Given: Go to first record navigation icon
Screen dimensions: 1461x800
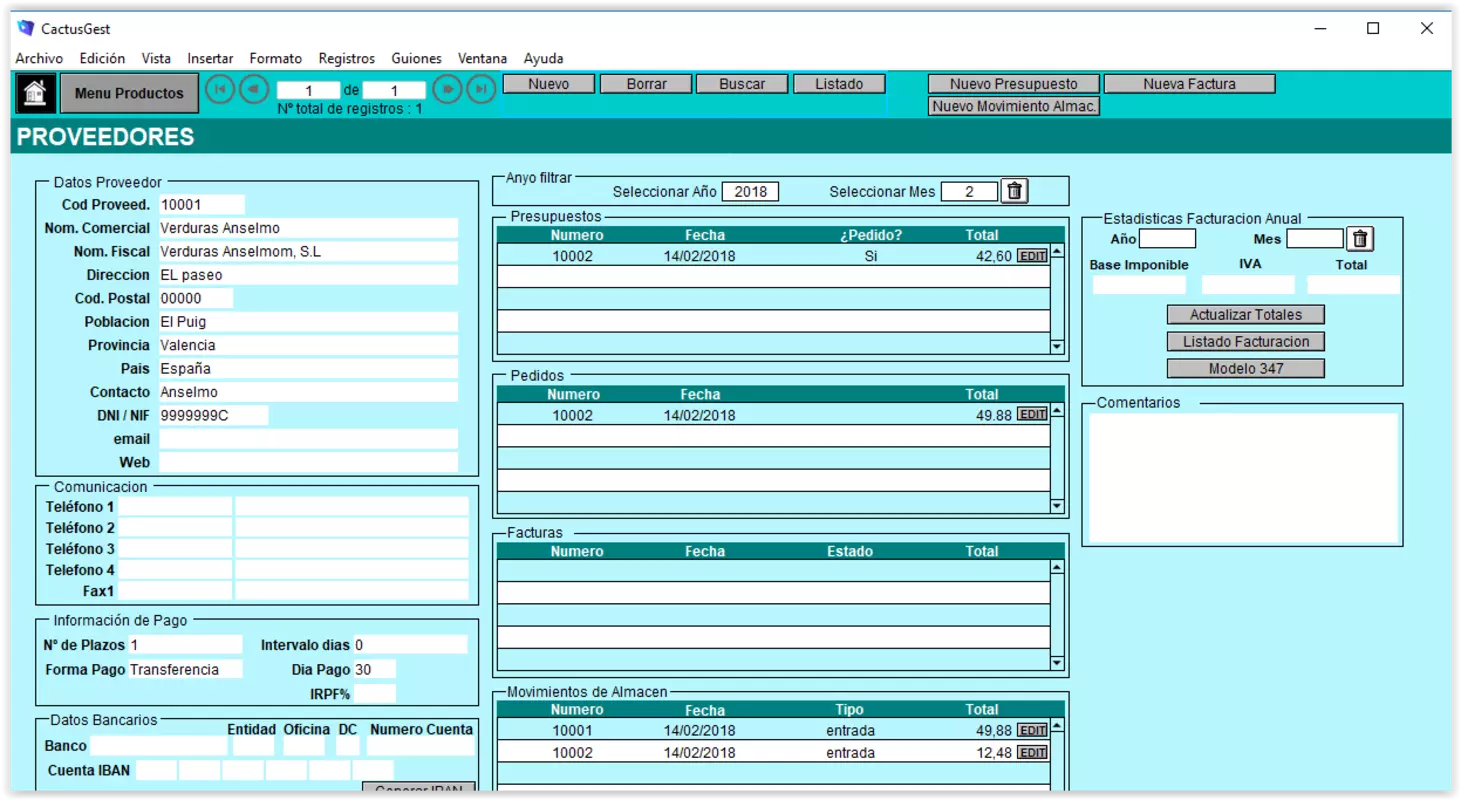Looking at the screenshot, I should pyautogui.click(x=220, y=89).
